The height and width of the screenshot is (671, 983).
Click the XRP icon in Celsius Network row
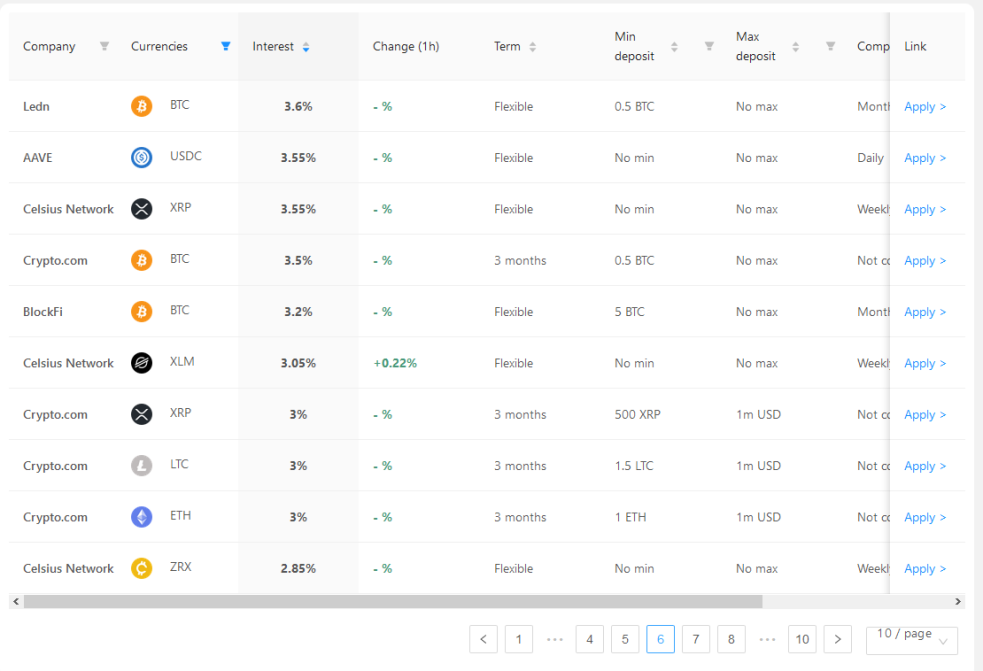(142, 209)
